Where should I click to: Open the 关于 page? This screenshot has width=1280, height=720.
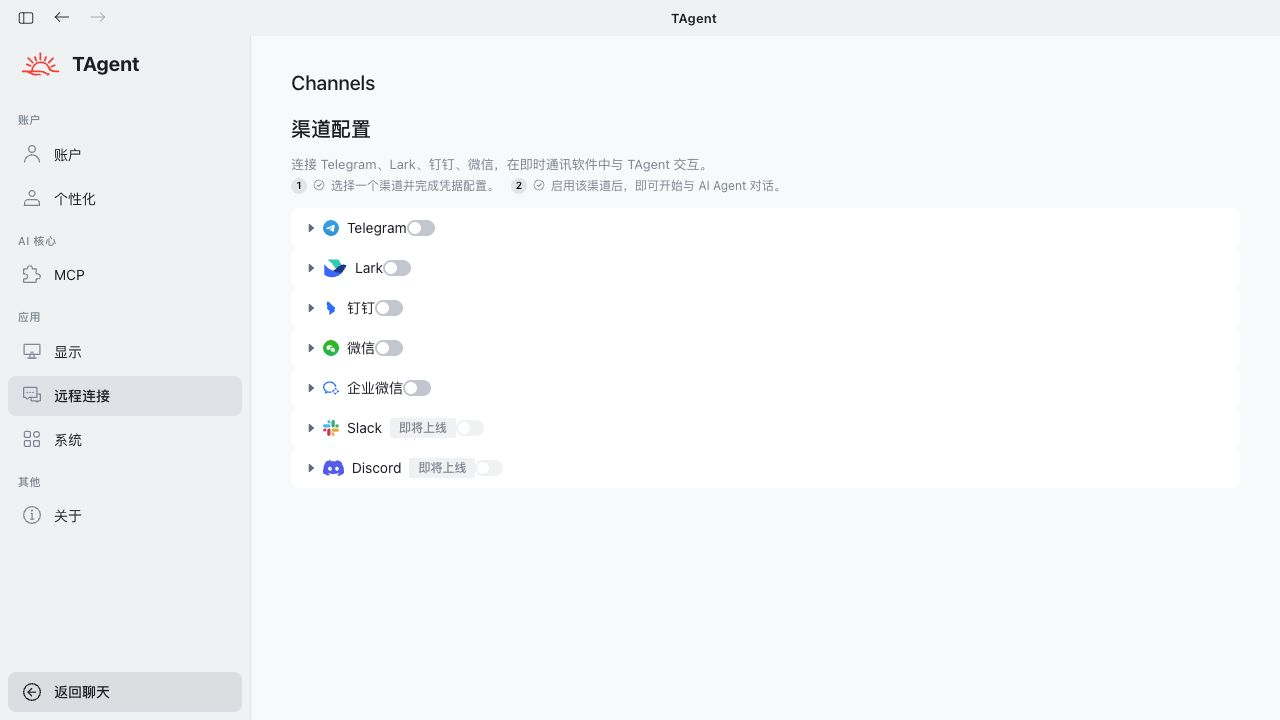pos(125,515)
